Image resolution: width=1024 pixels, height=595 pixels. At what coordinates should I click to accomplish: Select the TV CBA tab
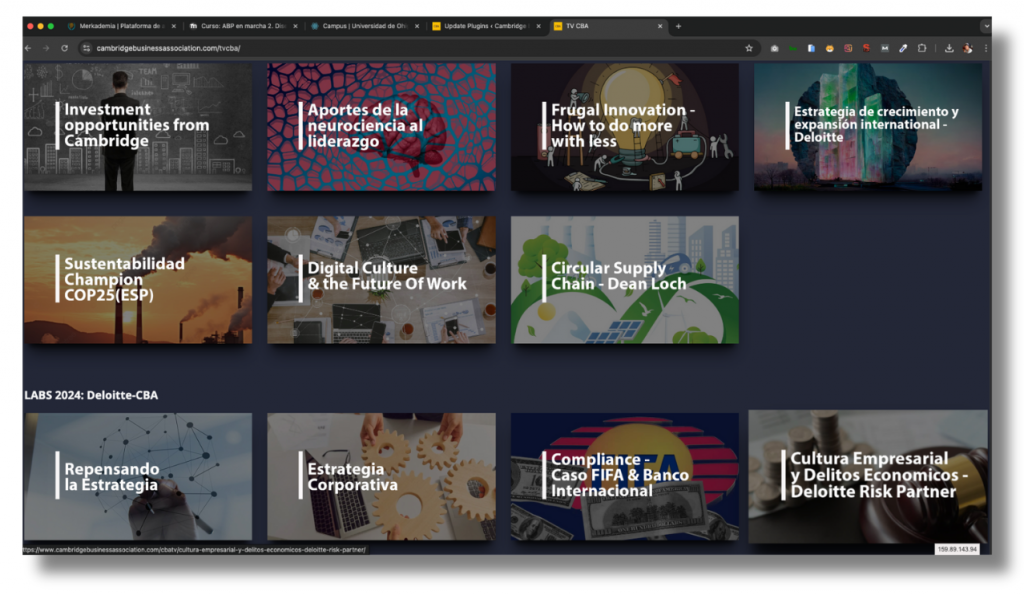click(x=607, y=26)
